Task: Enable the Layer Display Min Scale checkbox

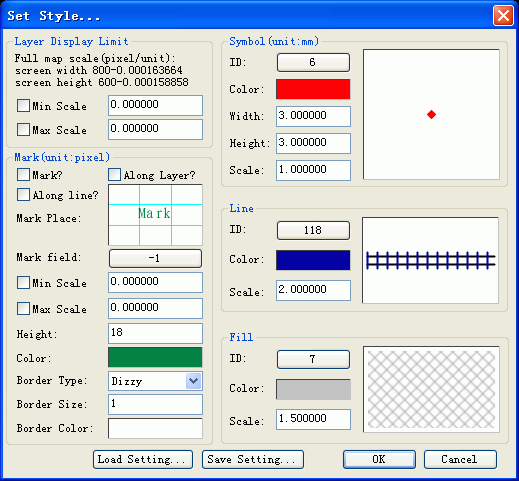Action: 23,106
